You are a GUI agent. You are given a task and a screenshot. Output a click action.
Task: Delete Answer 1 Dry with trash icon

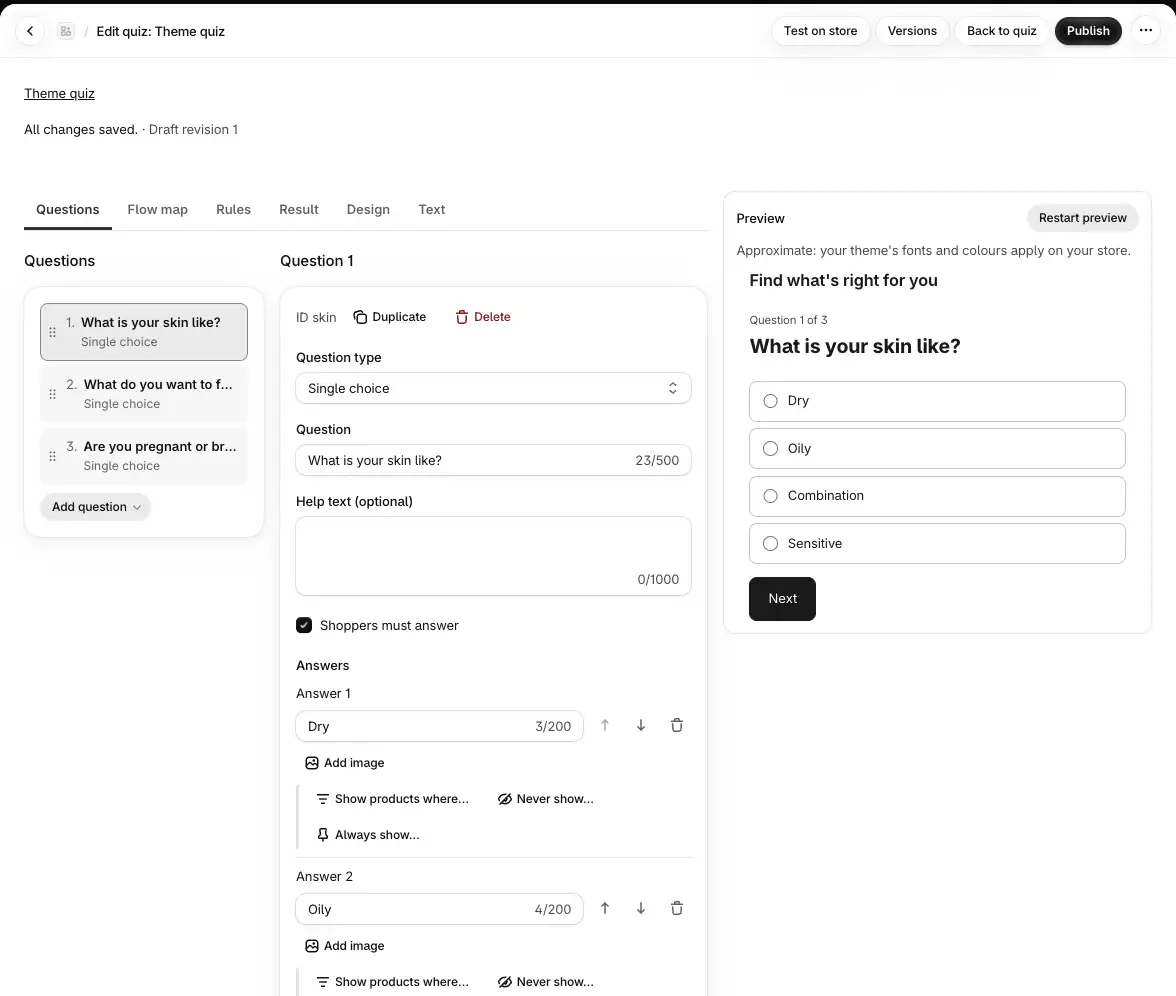coord(676,725)
